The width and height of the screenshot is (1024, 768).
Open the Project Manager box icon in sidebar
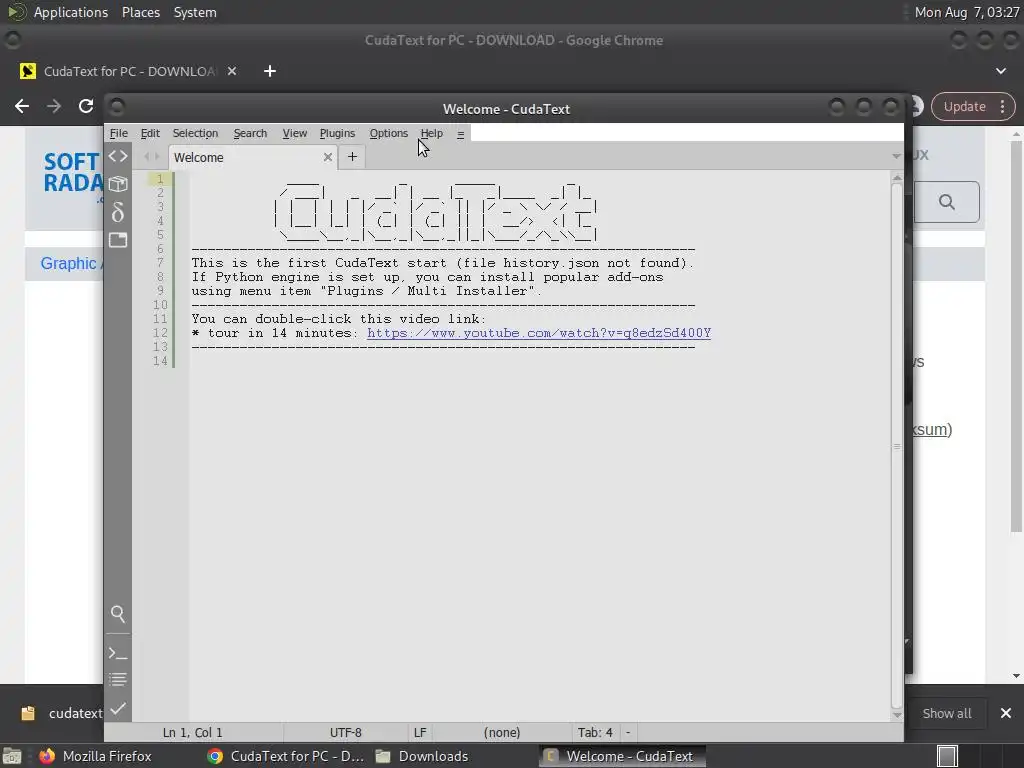point(118,184)
